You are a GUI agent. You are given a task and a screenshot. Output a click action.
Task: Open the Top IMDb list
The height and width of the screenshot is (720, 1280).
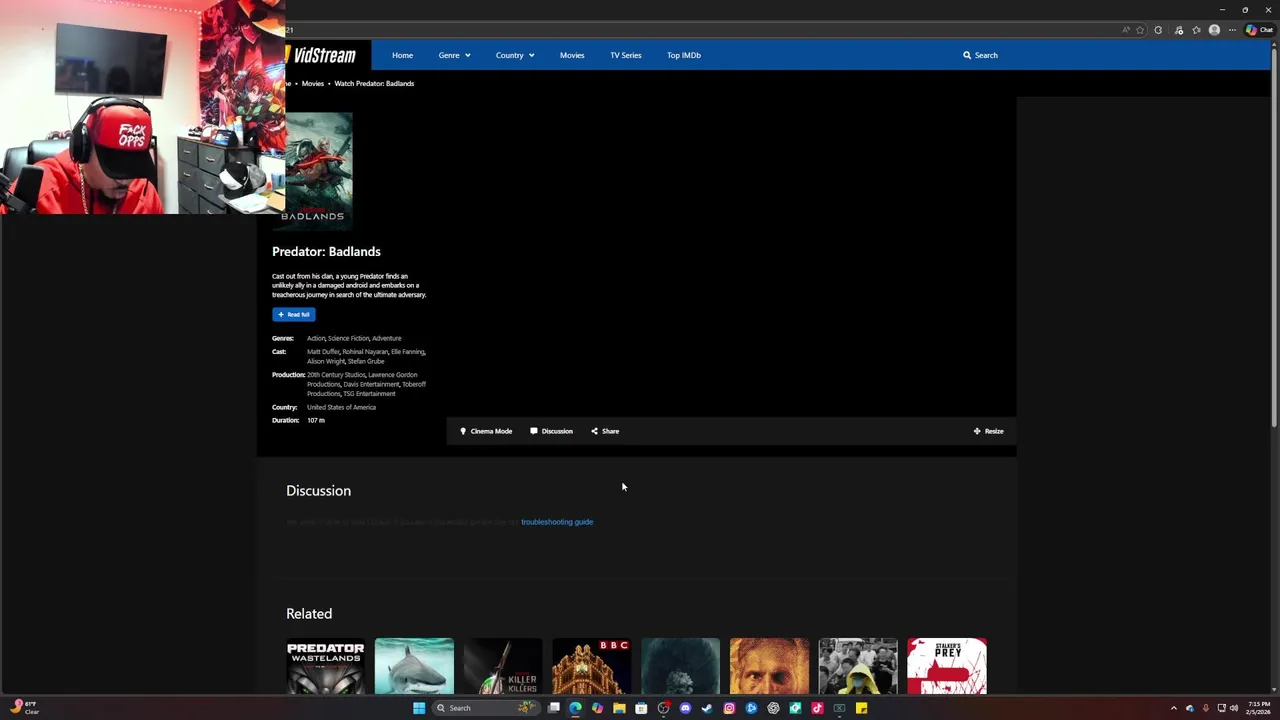point(684,55)
